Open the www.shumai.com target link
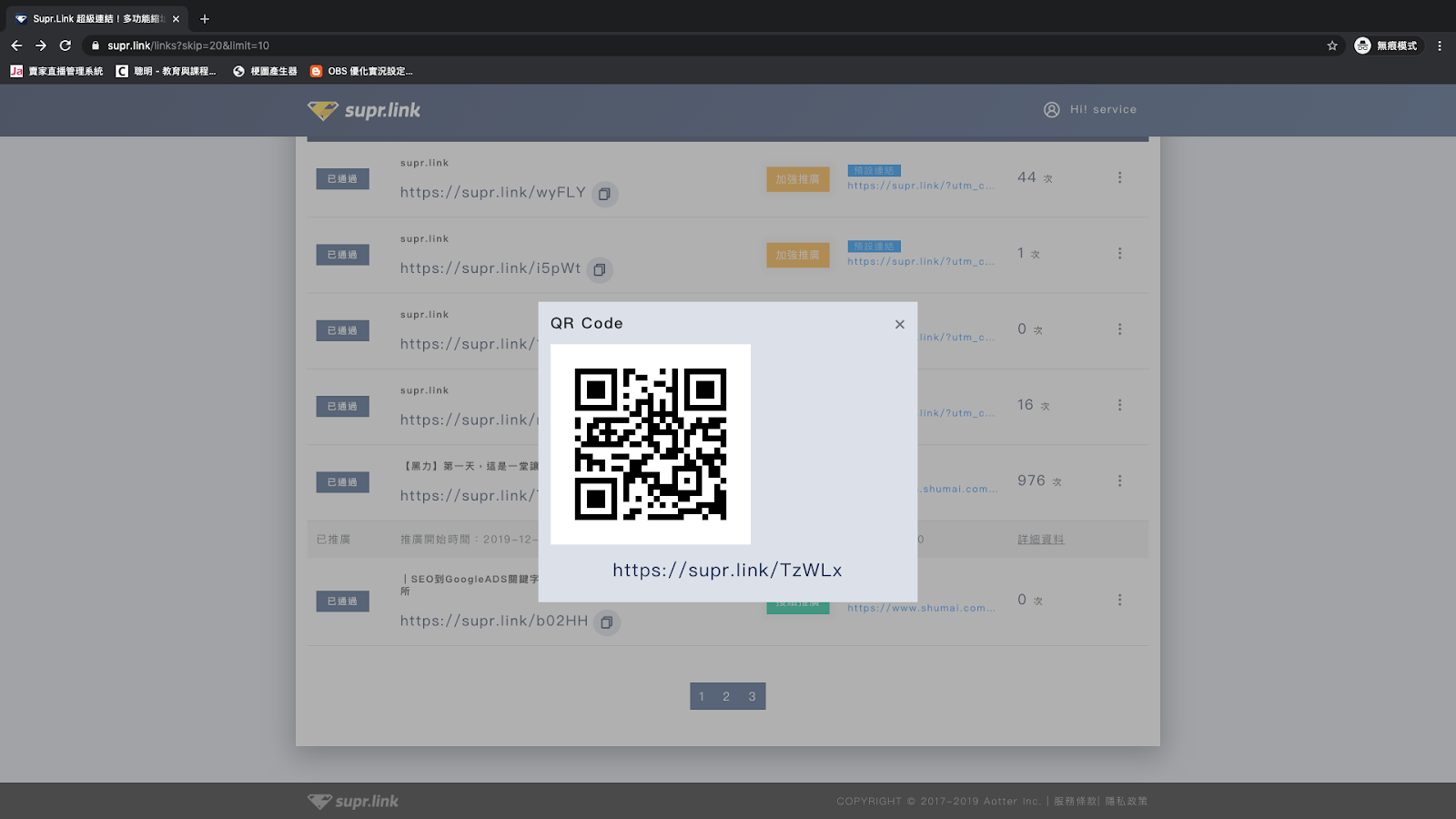This screenshot has height=819, width=1456. coord(921,608)
